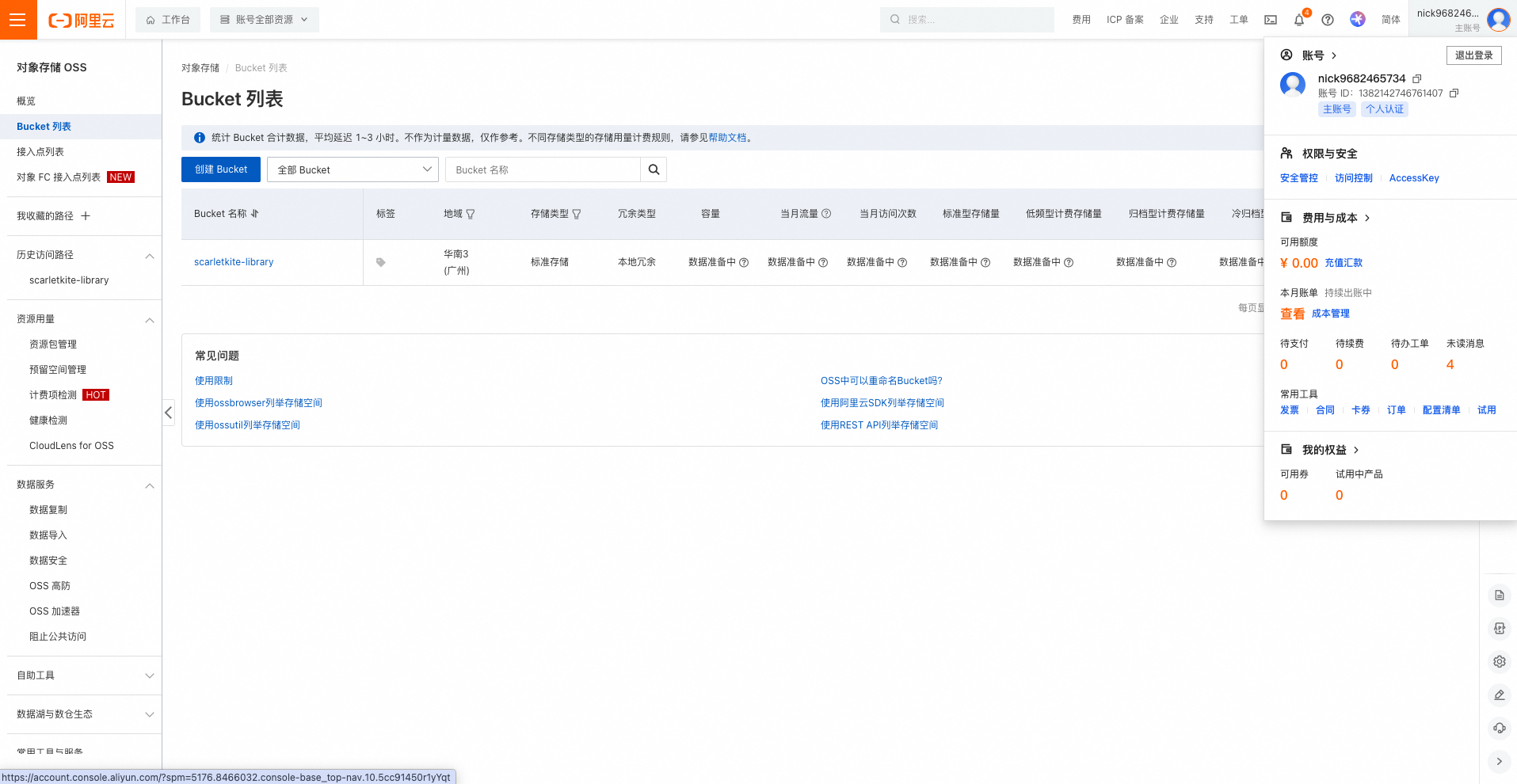Open 费用 in the top navigation
1517x784 pixels.
pyautogui.click(x=1081, y=20)
